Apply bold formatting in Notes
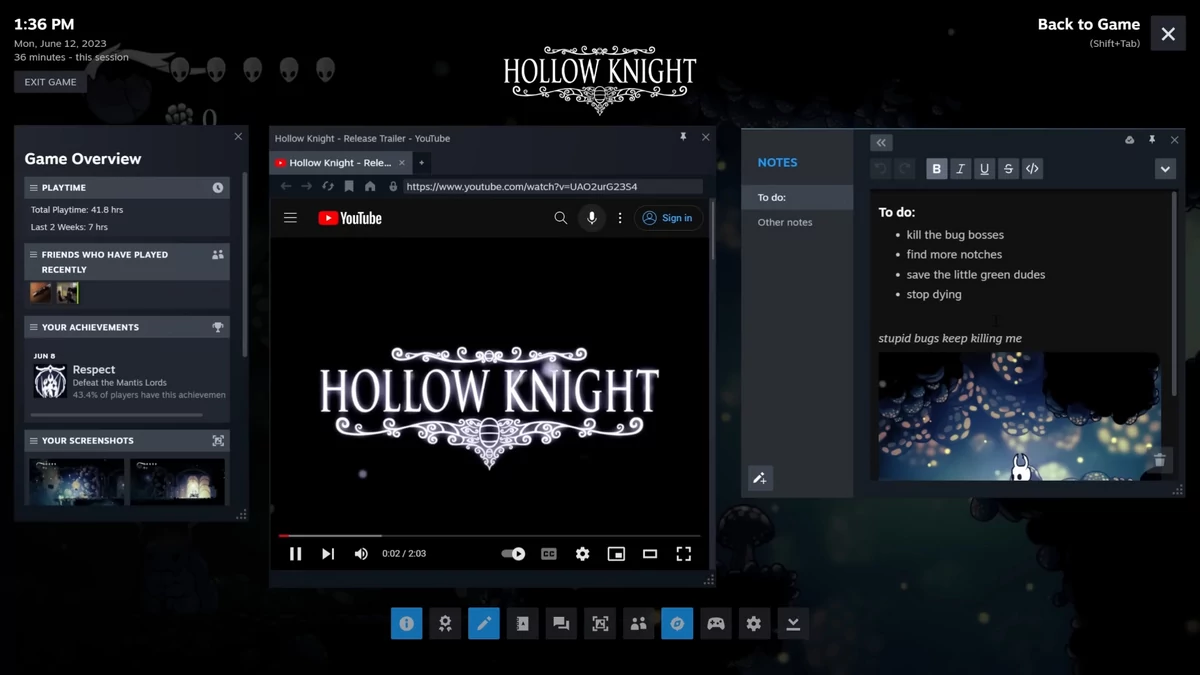 tap(936, 169)
